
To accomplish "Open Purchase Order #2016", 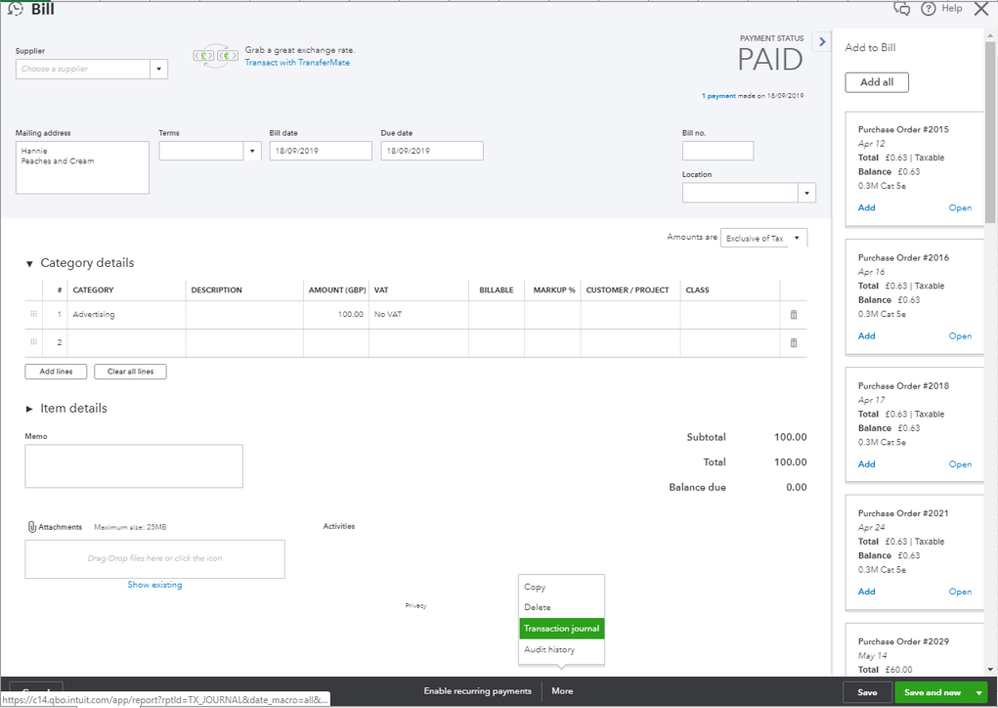I will pos(960,336).
